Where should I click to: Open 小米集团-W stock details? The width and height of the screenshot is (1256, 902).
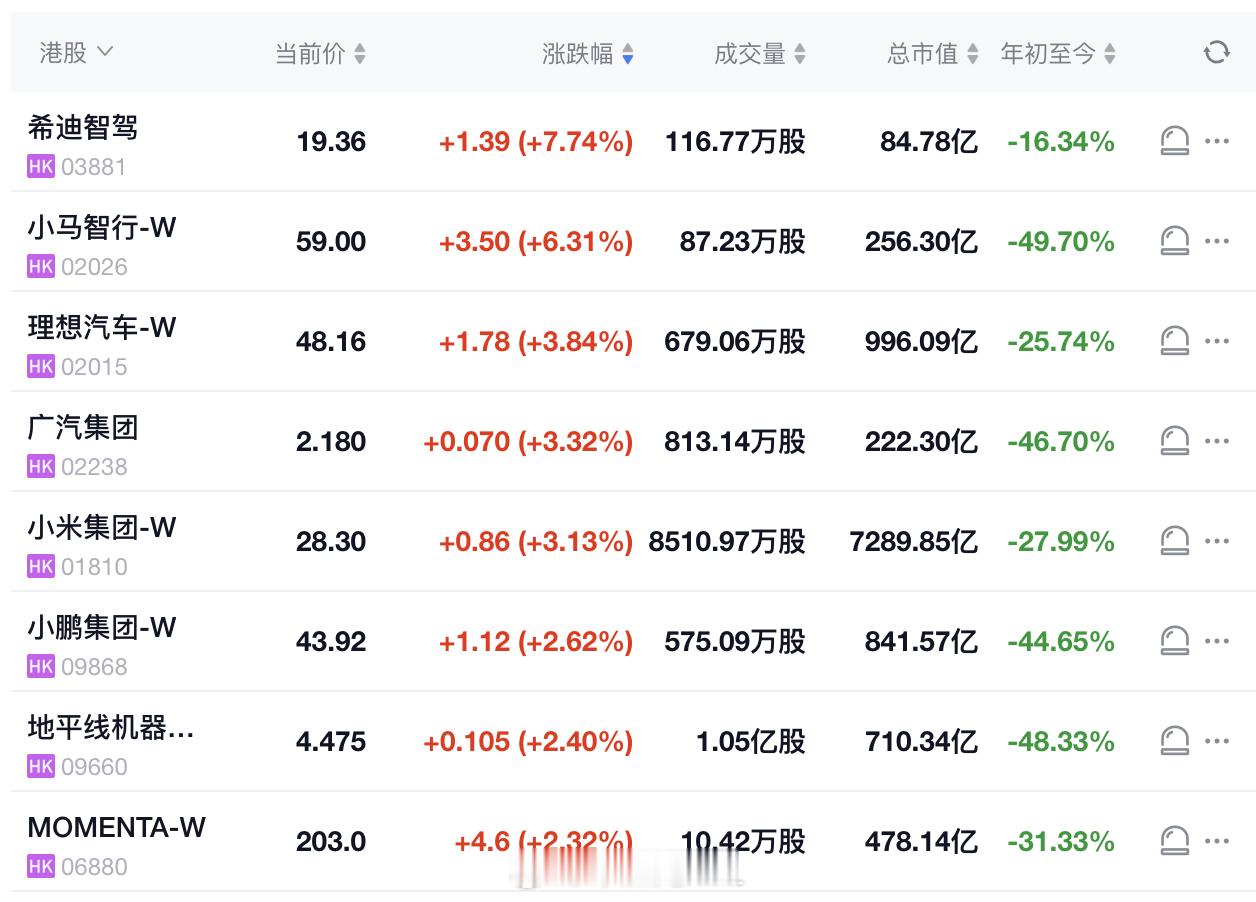pyautogui.click(x=102, y=527)
